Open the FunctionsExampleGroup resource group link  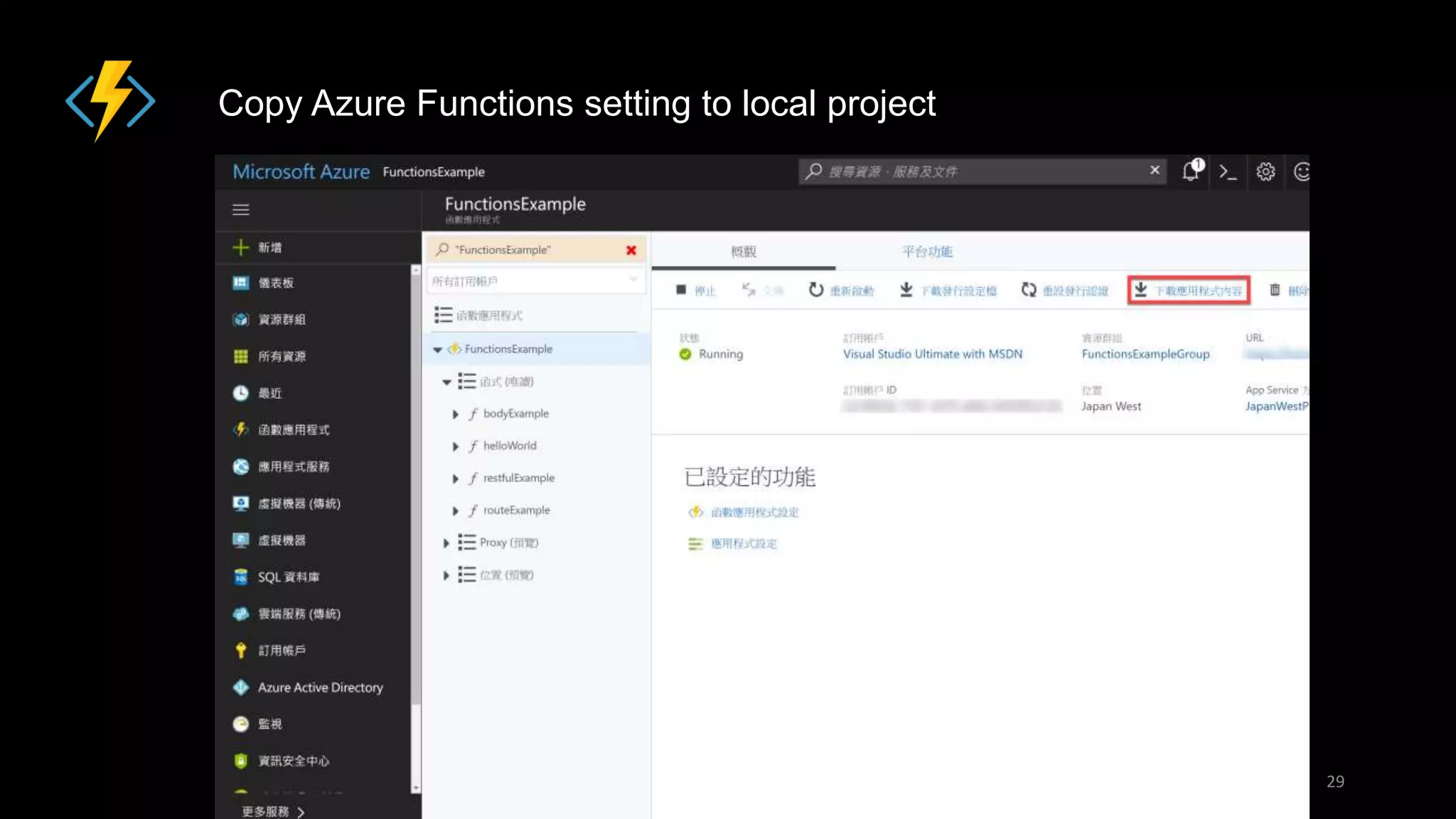point(1145,354)
